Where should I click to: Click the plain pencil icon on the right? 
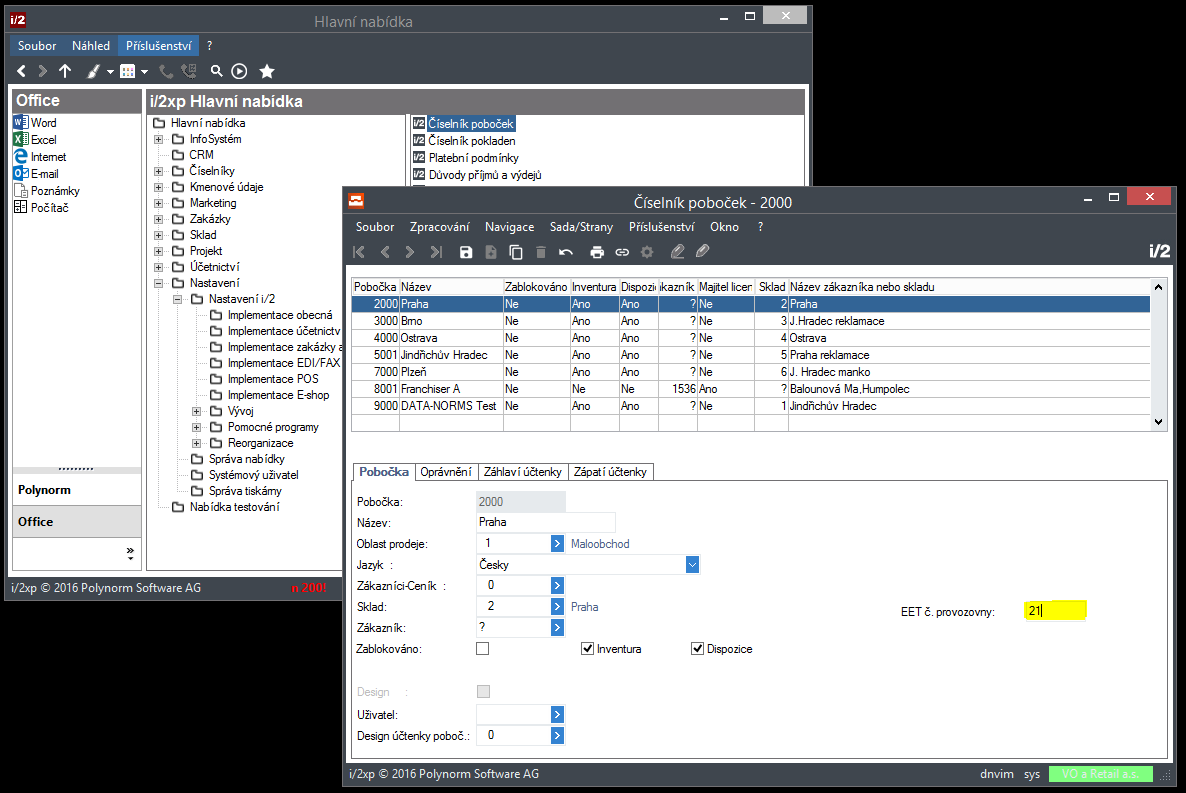point(703,251)
